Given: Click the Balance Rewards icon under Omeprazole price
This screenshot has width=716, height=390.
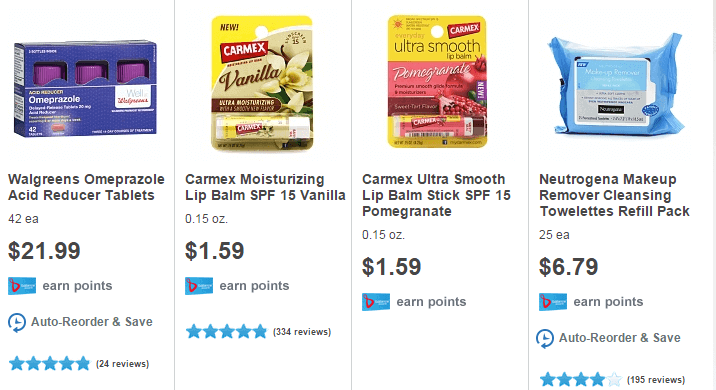Looking at the screenshot, I should (22, 286).
